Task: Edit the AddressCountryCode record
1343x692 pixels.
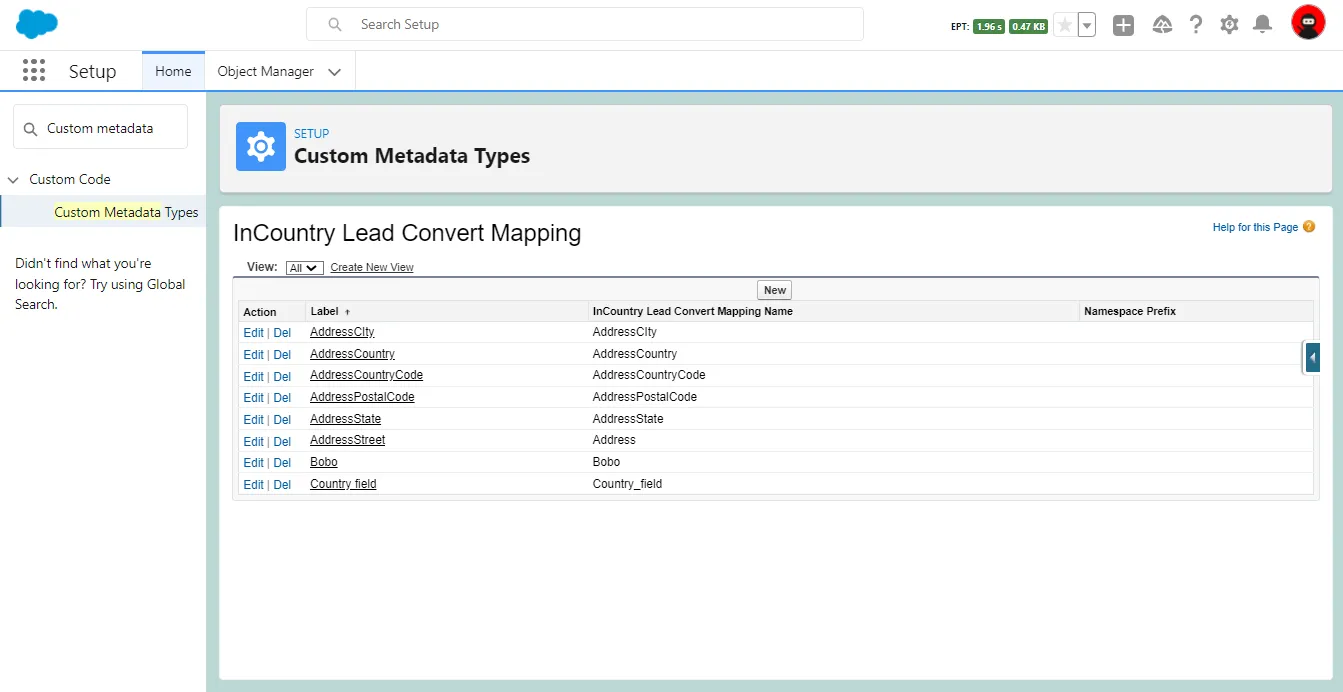Action: [x=253, y=376]
